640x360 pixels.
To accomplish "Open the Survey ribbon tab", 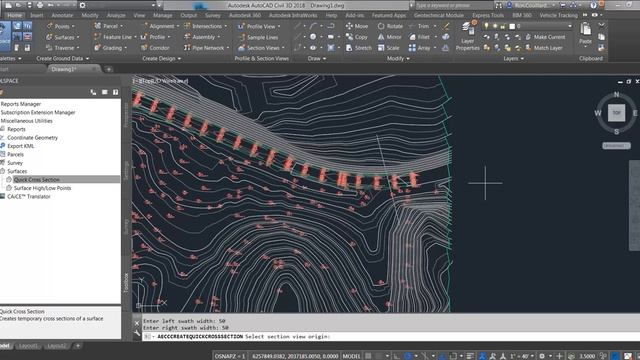I will pos(213,15).
